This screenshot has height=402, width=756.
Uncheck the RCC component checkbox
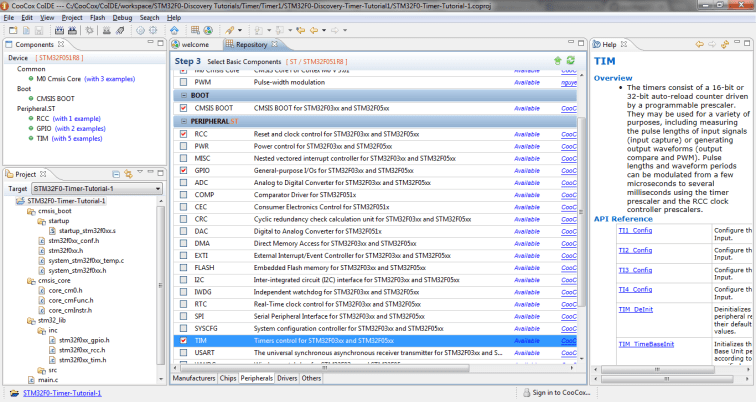pos(183,133)
